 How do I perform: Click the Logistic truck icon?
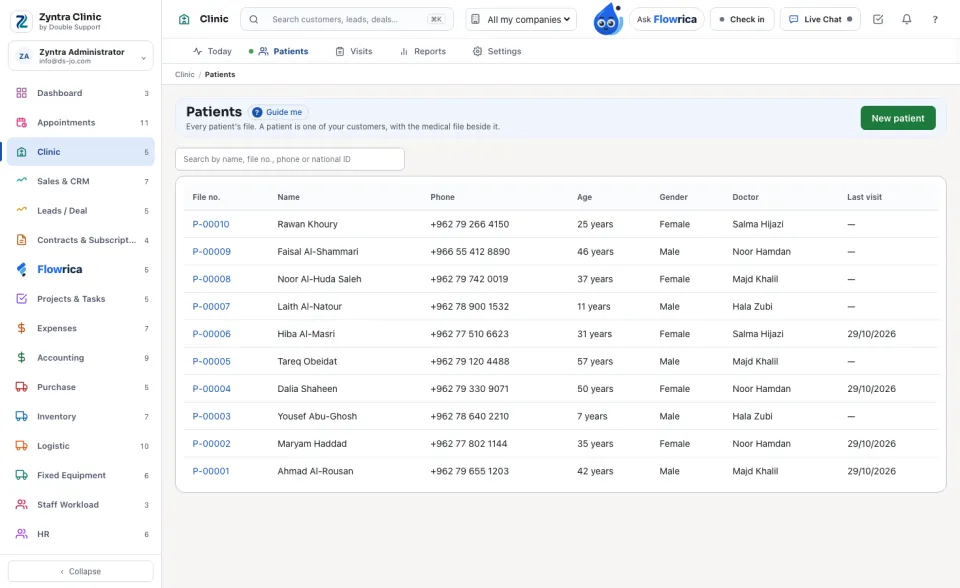click(x=21, y=446)
